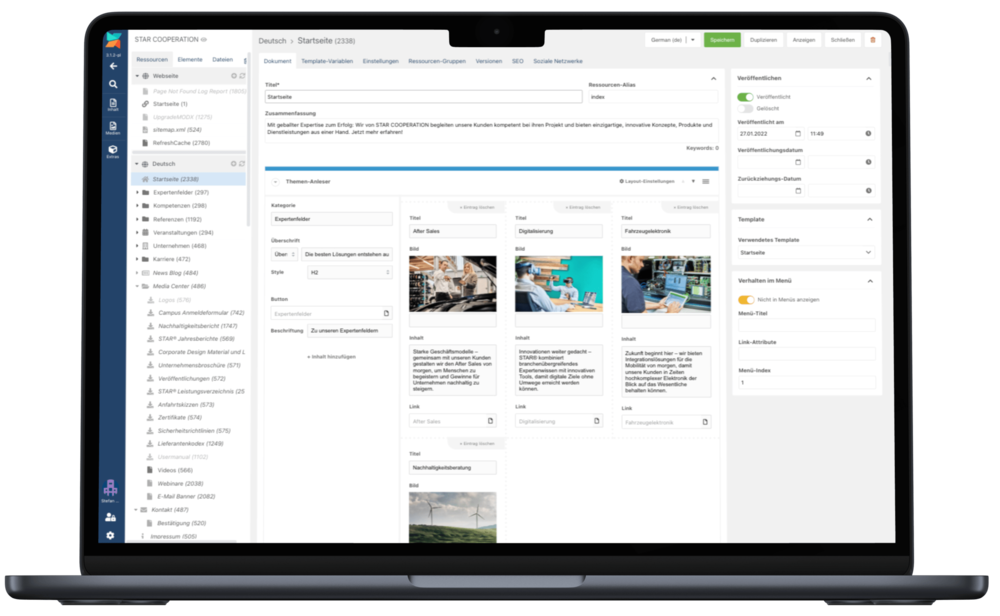1000x616 pixels.
Task: Open the Verwendetes Template dropdown
Action: tap(805, 254)
